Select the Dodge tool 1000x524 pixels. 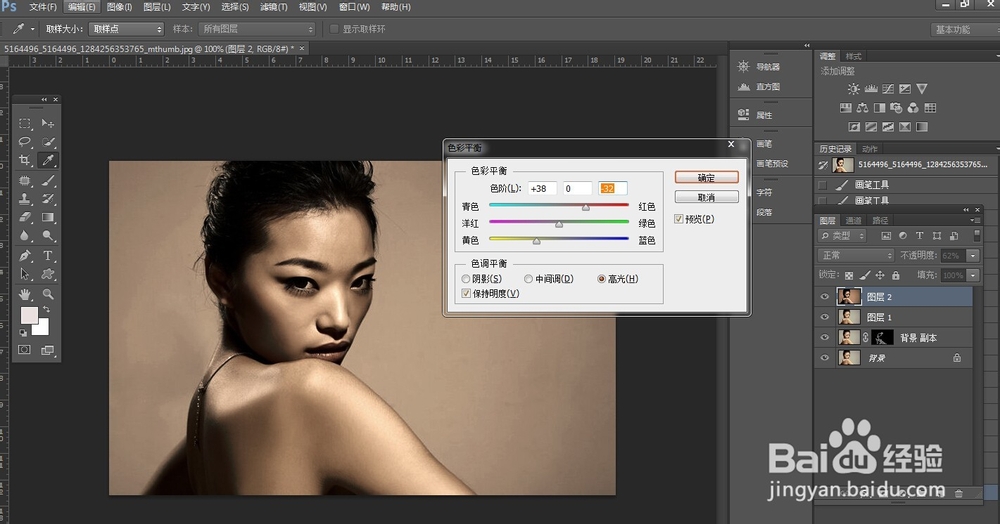click(48, 236)
